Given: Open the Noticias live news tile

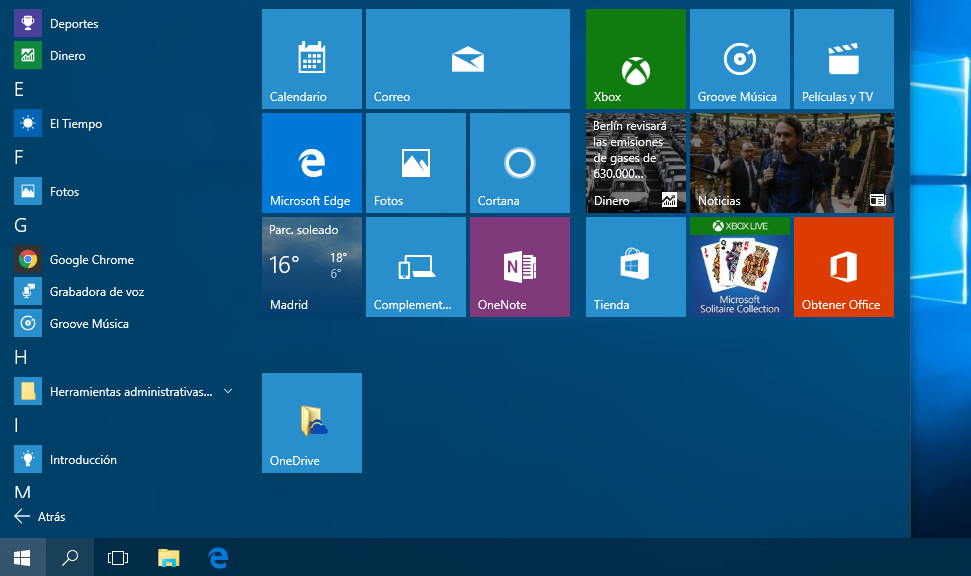Looking at the screenshot, I should (791, 163).
